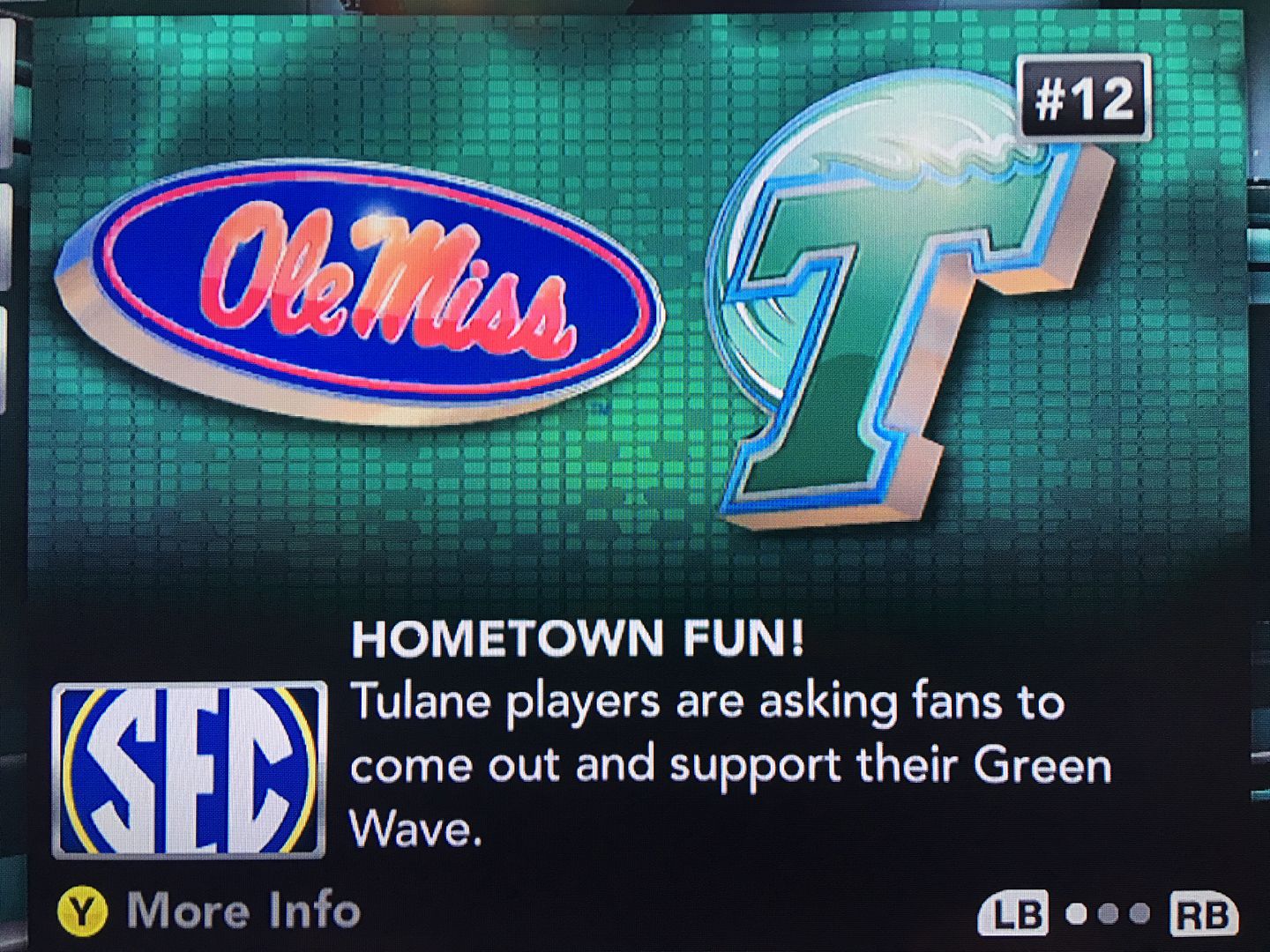Select the middle page indicator dot
Screen dimensions: 1270x952
[x=1109, y=914]
